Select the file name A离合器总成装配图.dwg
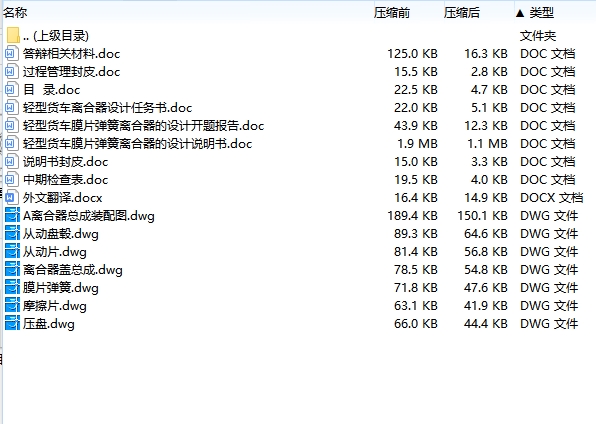The image size is (596, 424). click(89, 216)
